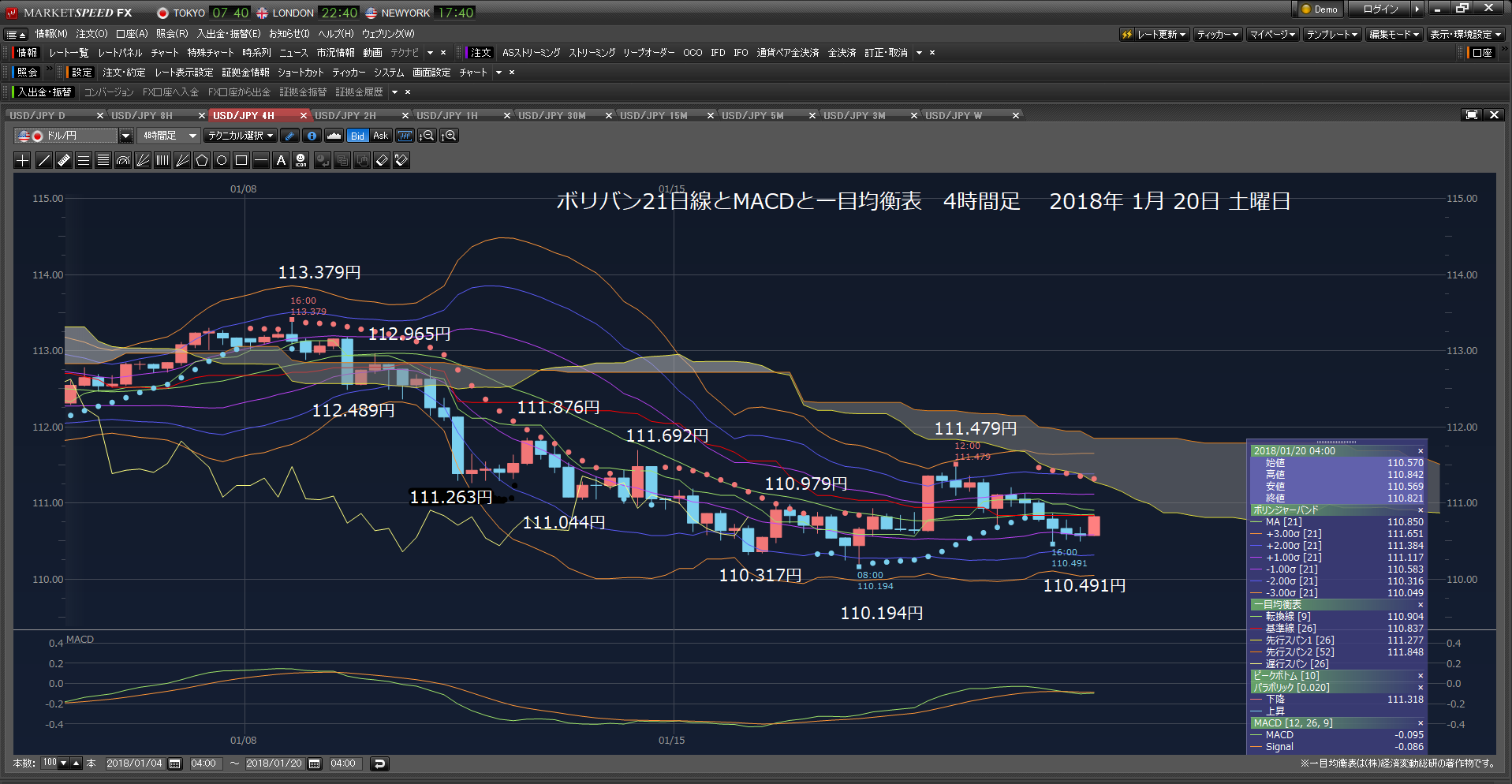Viewport: 1512px width, 784px height.
Task: Remove the 一目均衡表 indicator from legend
Action: click(1421, 605)
